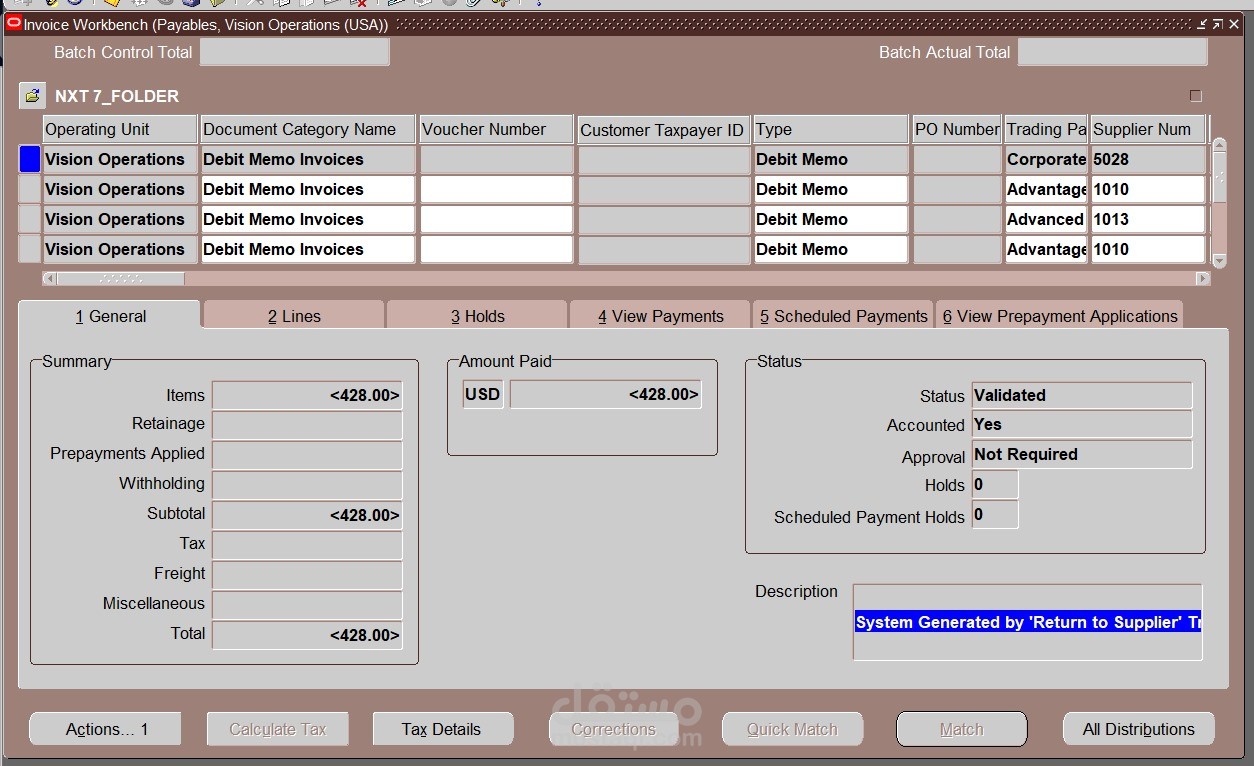Screen dimensions: 1254x766
Task: Click the Operating Unit column header
Action: [x=120, y=129]
